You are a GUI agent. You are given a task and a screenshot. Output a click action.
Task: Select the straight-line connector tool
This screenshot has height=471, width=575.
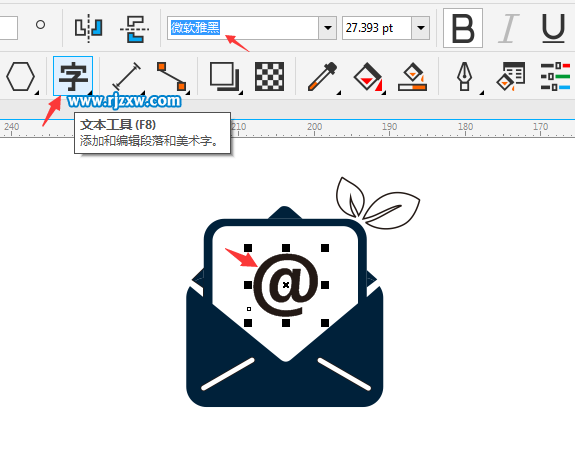[172, 76]
